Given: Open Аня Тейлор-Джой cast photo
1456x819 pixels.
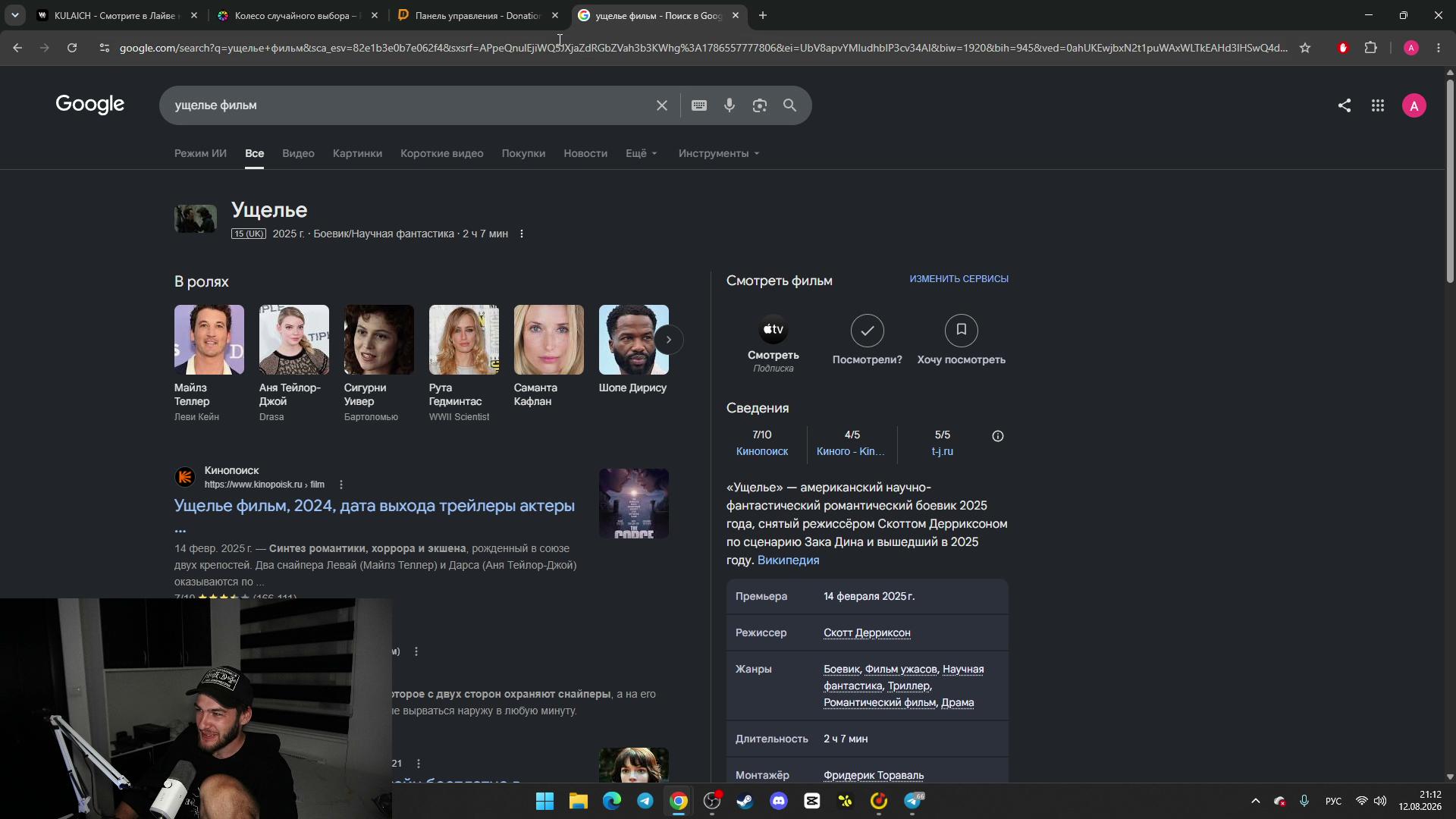Looking at the screenshot, I should point(294,340).
